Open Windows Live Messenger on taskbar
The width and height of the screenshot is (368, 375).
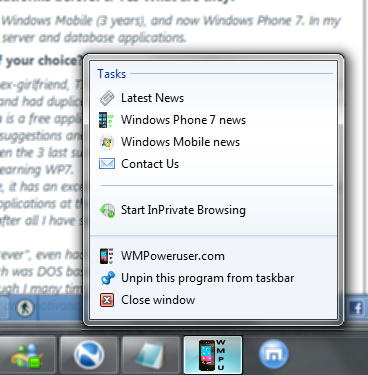point(27,355)
